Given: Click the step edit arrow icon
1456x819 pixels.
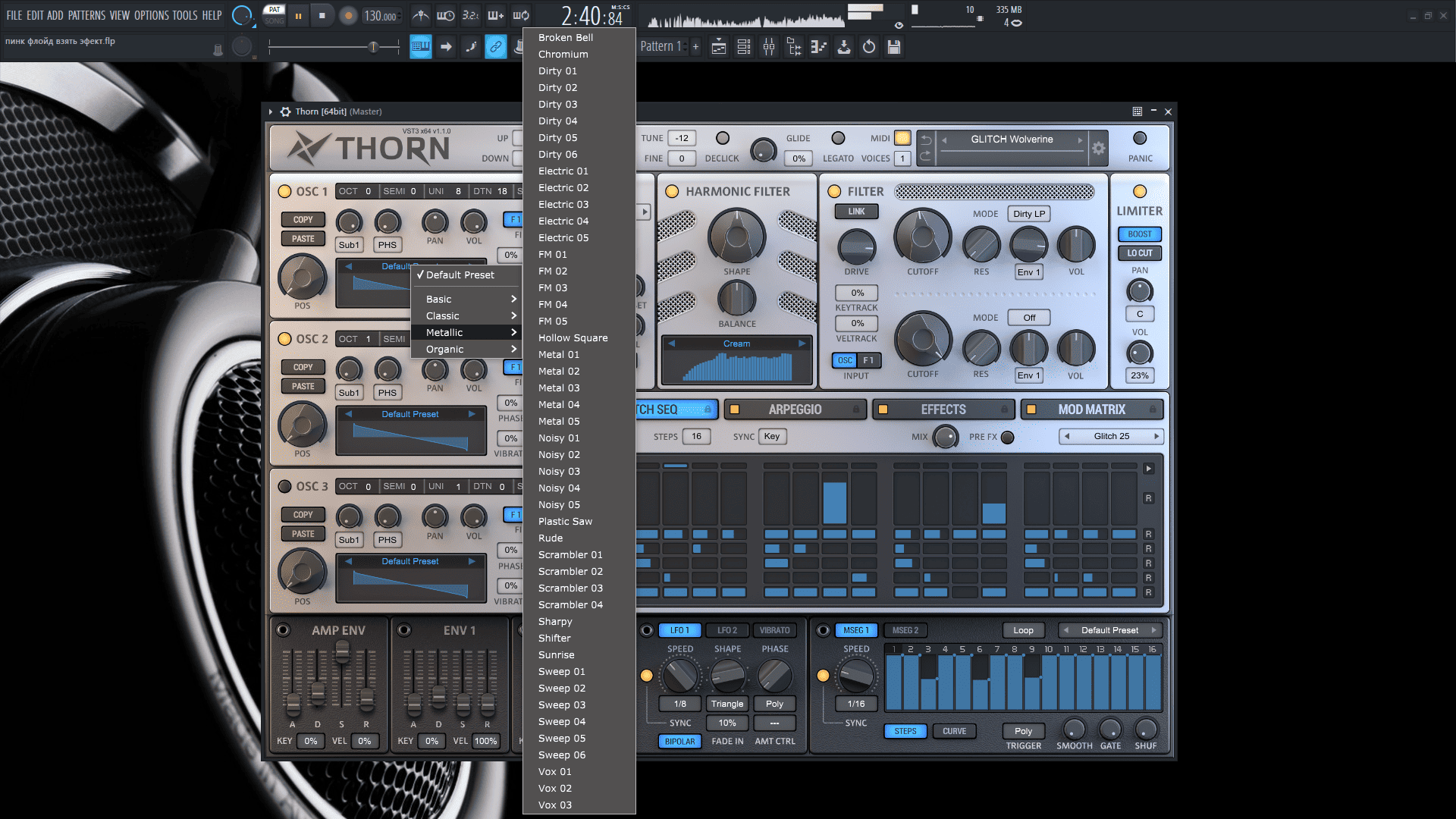Looking at the screenshot, I should [x=446, y=47].
